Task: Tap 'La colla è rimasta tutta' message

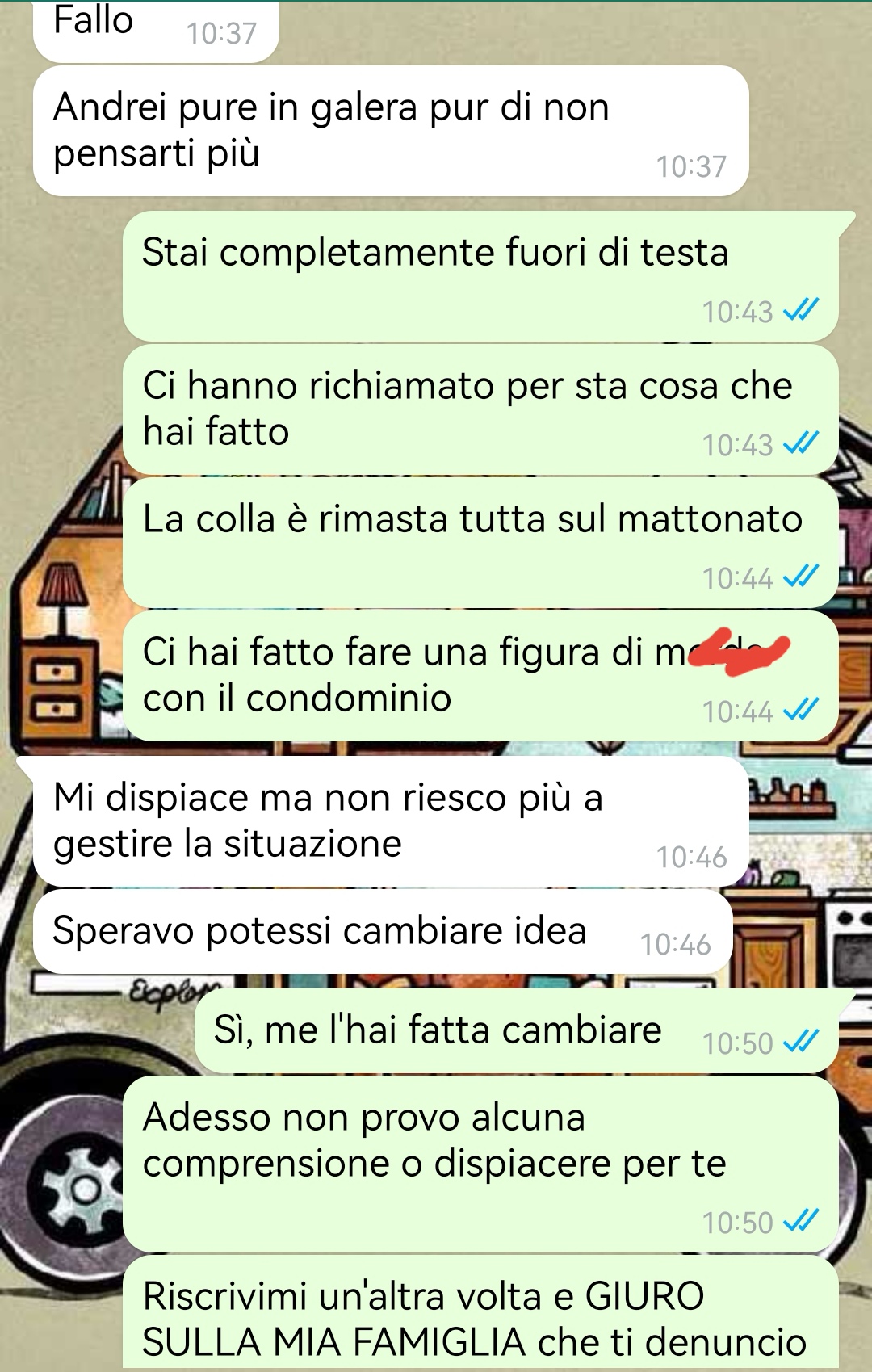Action: (x=480, y=543)
